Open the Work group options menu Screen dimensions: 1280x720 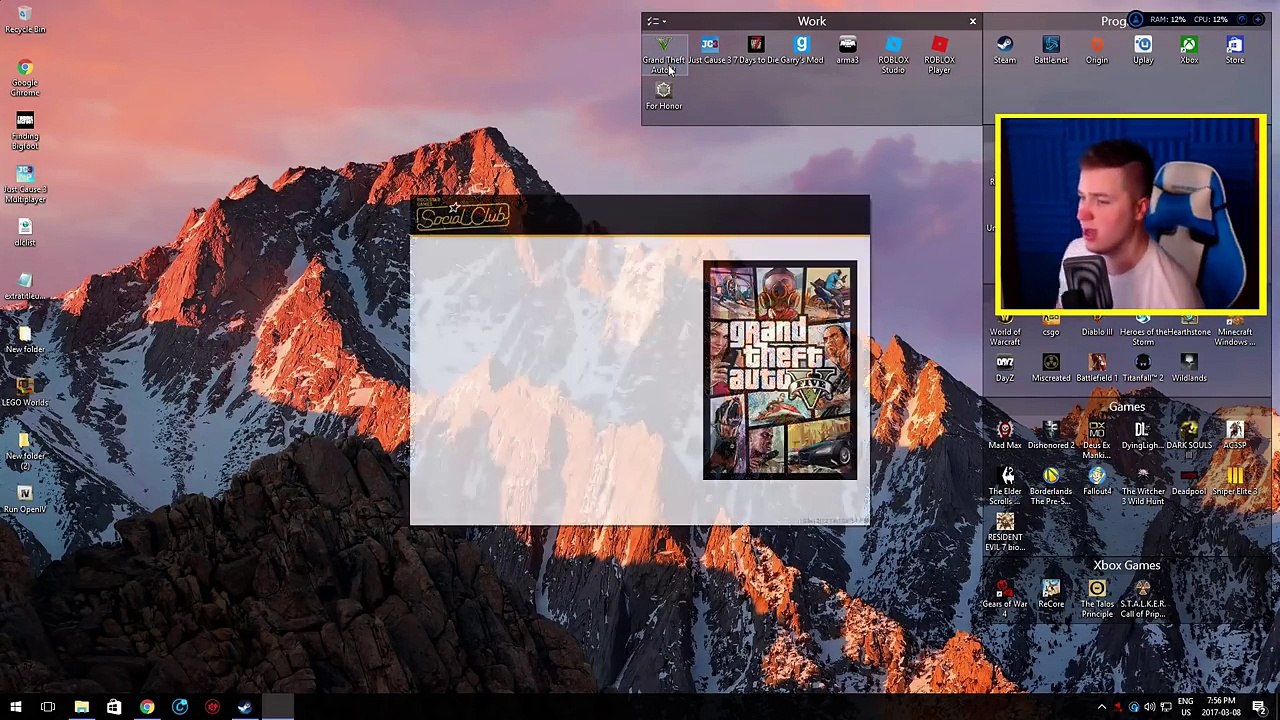coord(655,21)
